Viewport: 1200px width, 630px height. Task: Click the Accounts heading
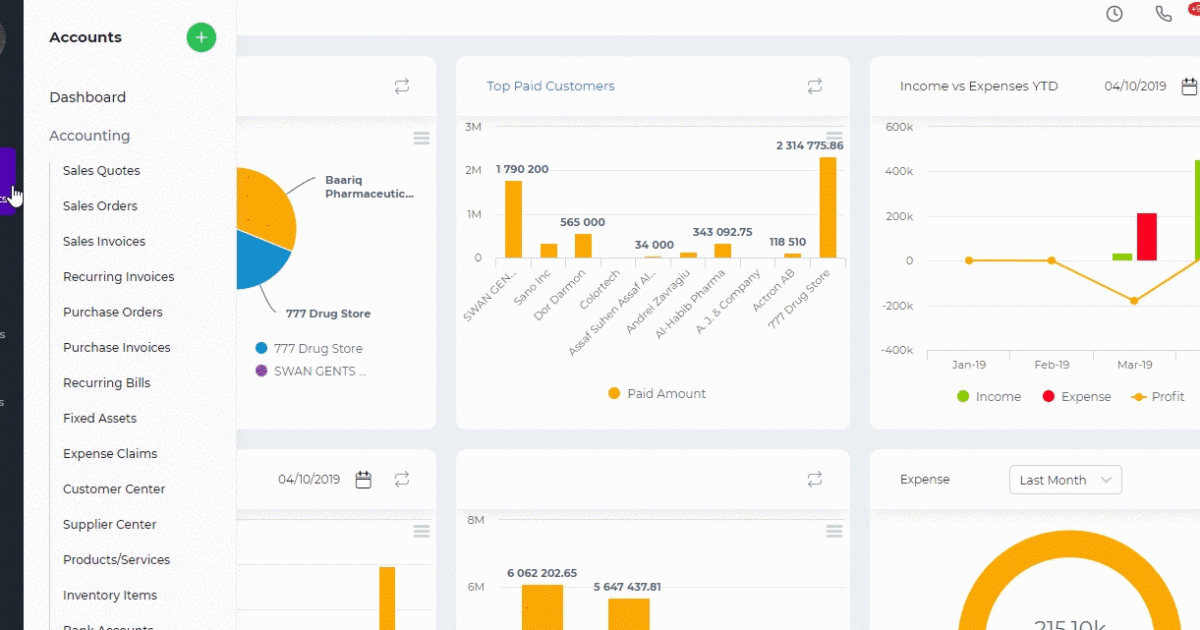(86, 38)
